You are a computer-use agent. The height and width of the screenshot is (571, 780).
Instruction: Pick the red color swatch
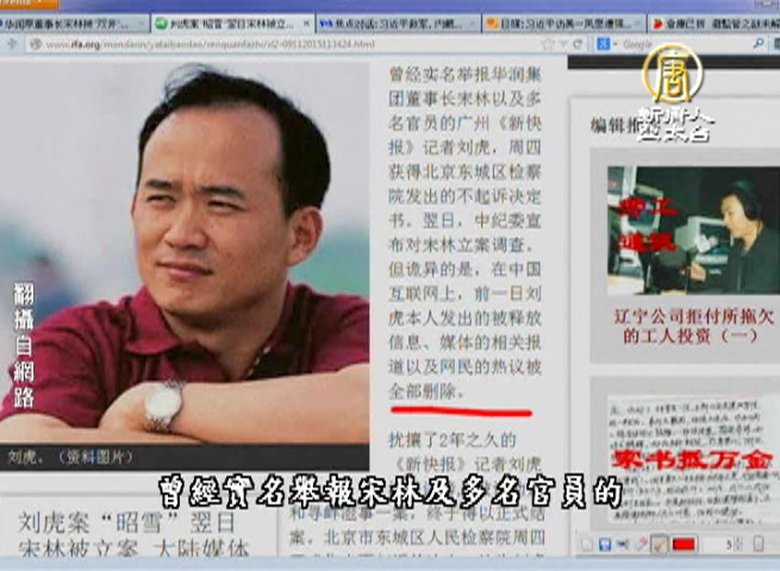click(x=684, y=544)
